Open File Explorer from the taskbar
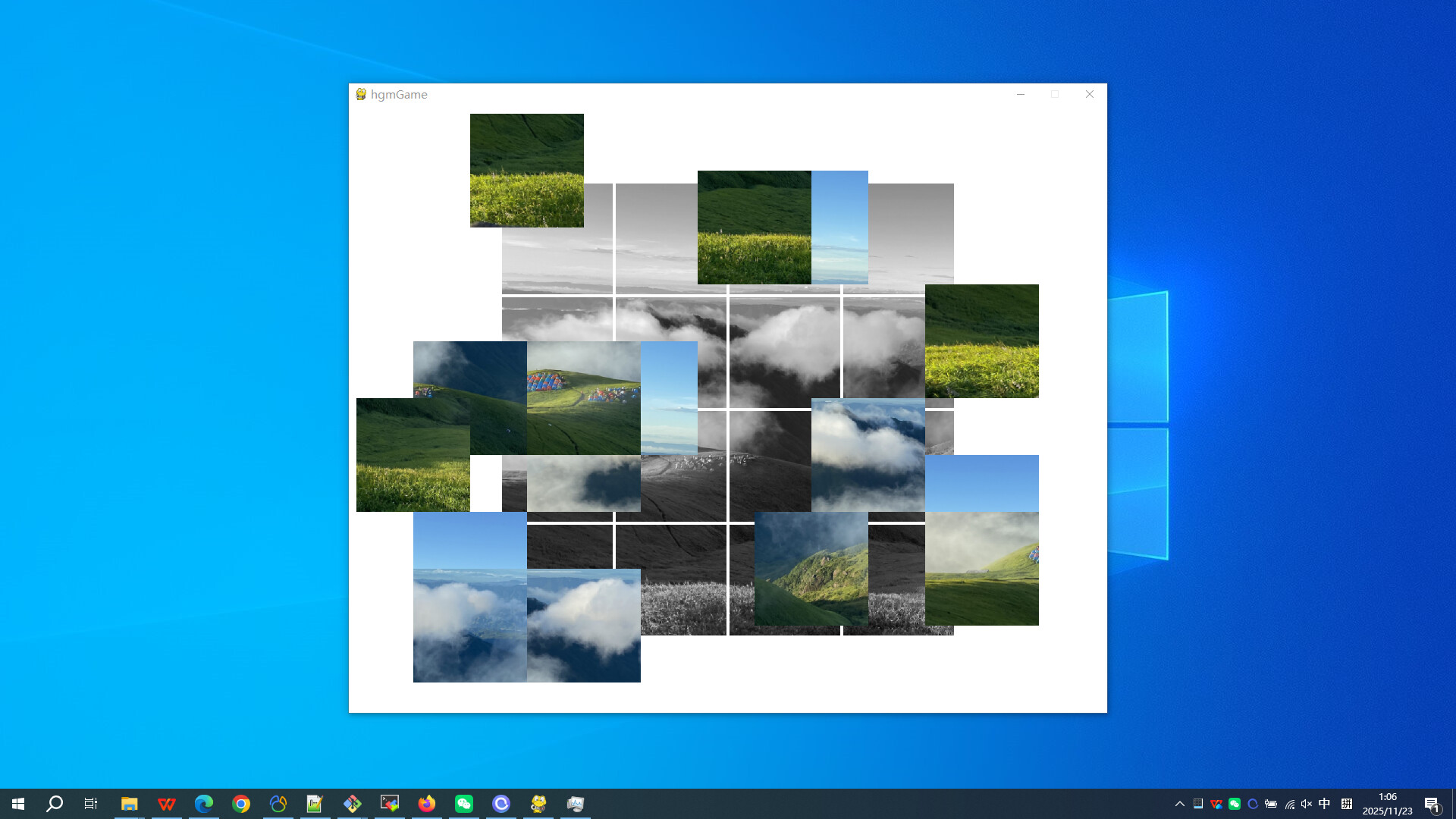This screenshot has width=1456, height=819. pyautogui.click(x=130, y=803)
